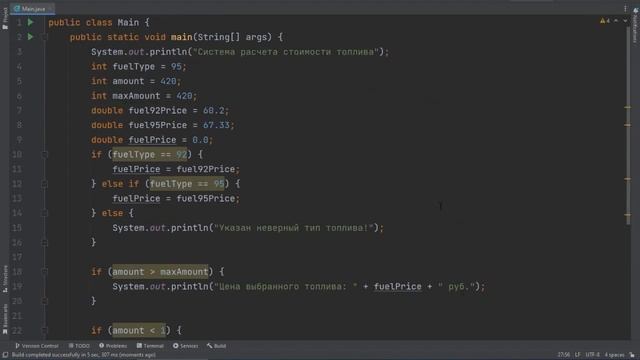Click the cursor position 27:56 in status bar

coord(564,355)
